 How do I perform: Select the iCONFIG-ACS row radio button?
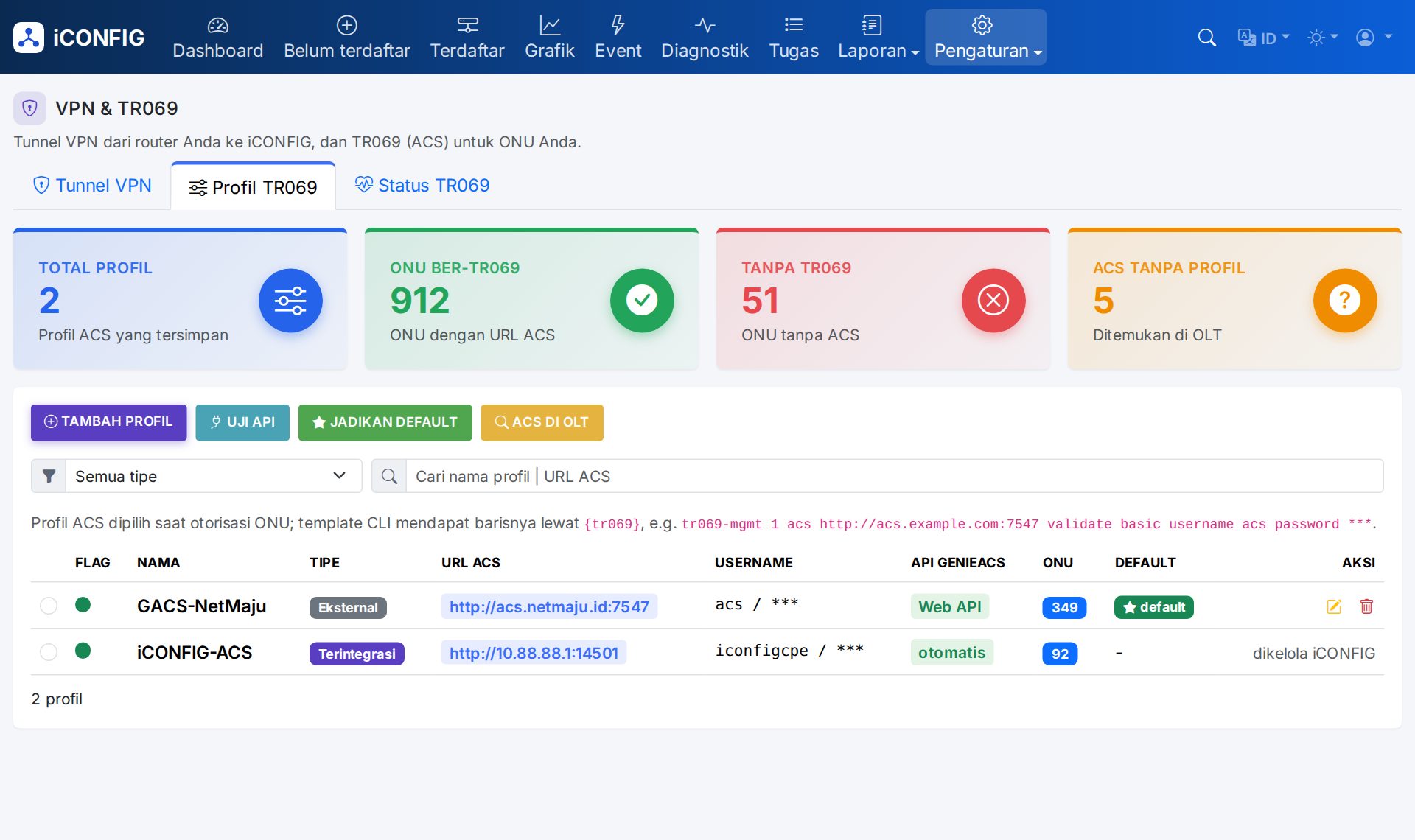click(49, 652)
